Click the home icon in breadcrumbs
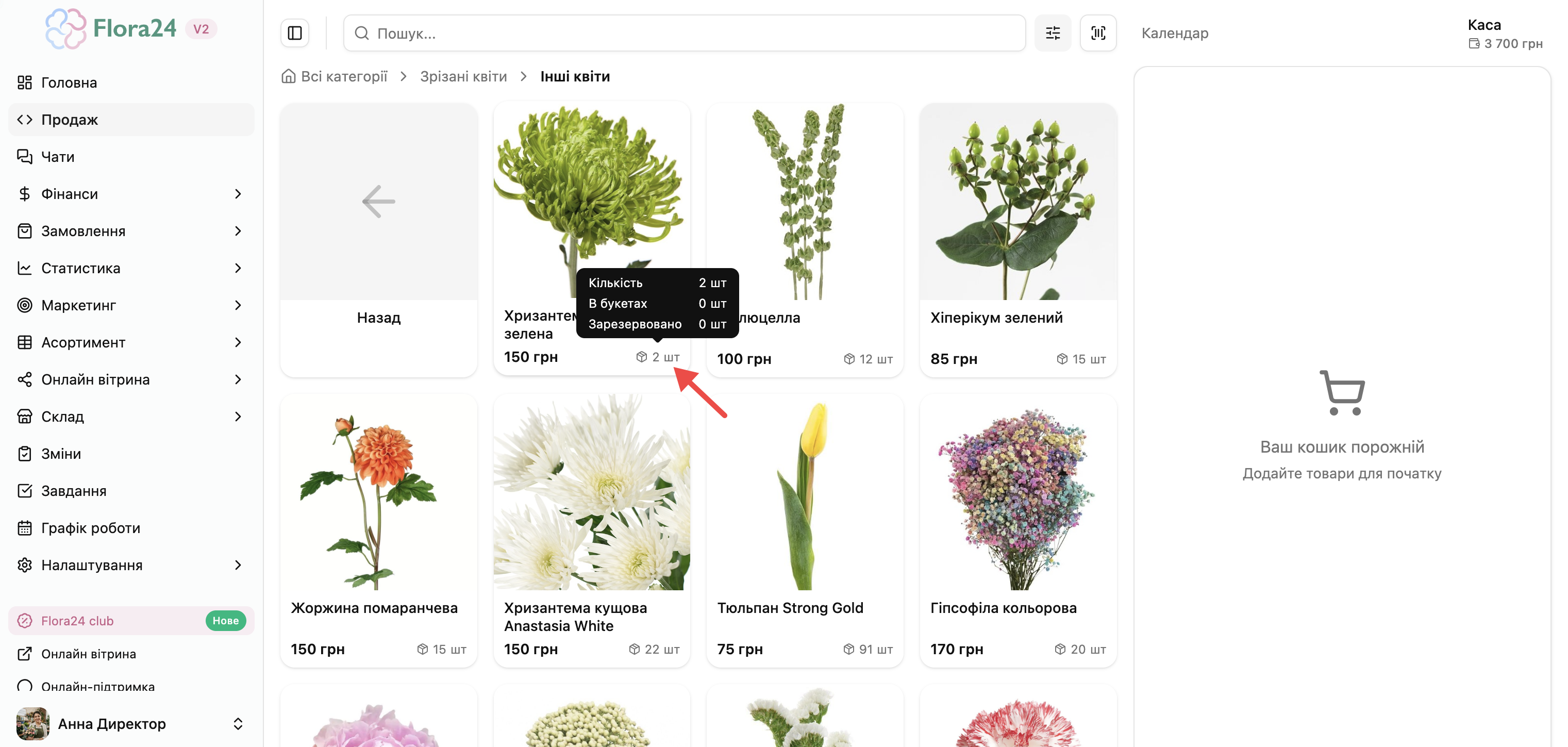This screenshot has height=747, width=1568. coord(289,76)
